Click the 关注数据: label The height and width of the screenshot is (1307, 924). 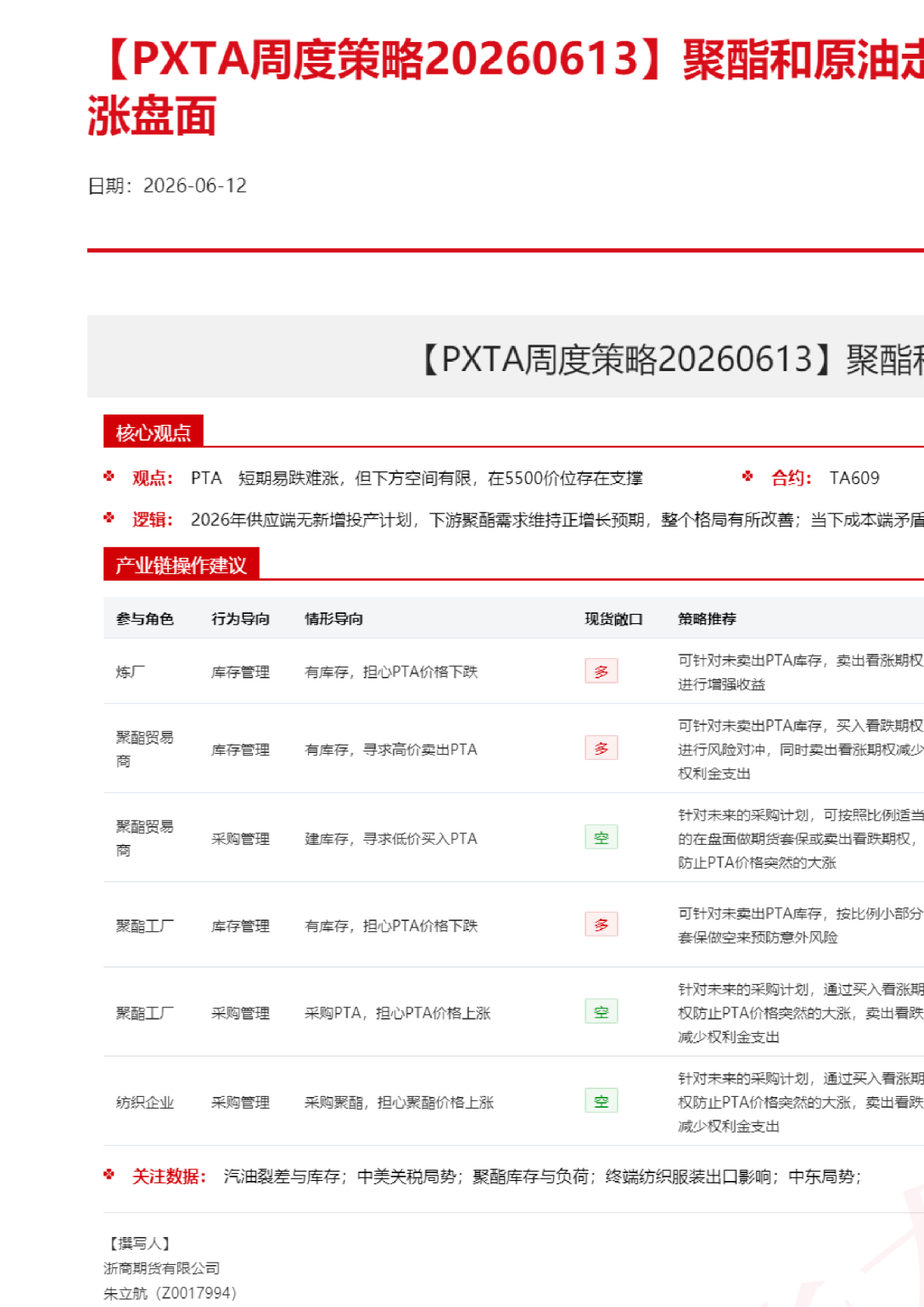click(170, 1176)
